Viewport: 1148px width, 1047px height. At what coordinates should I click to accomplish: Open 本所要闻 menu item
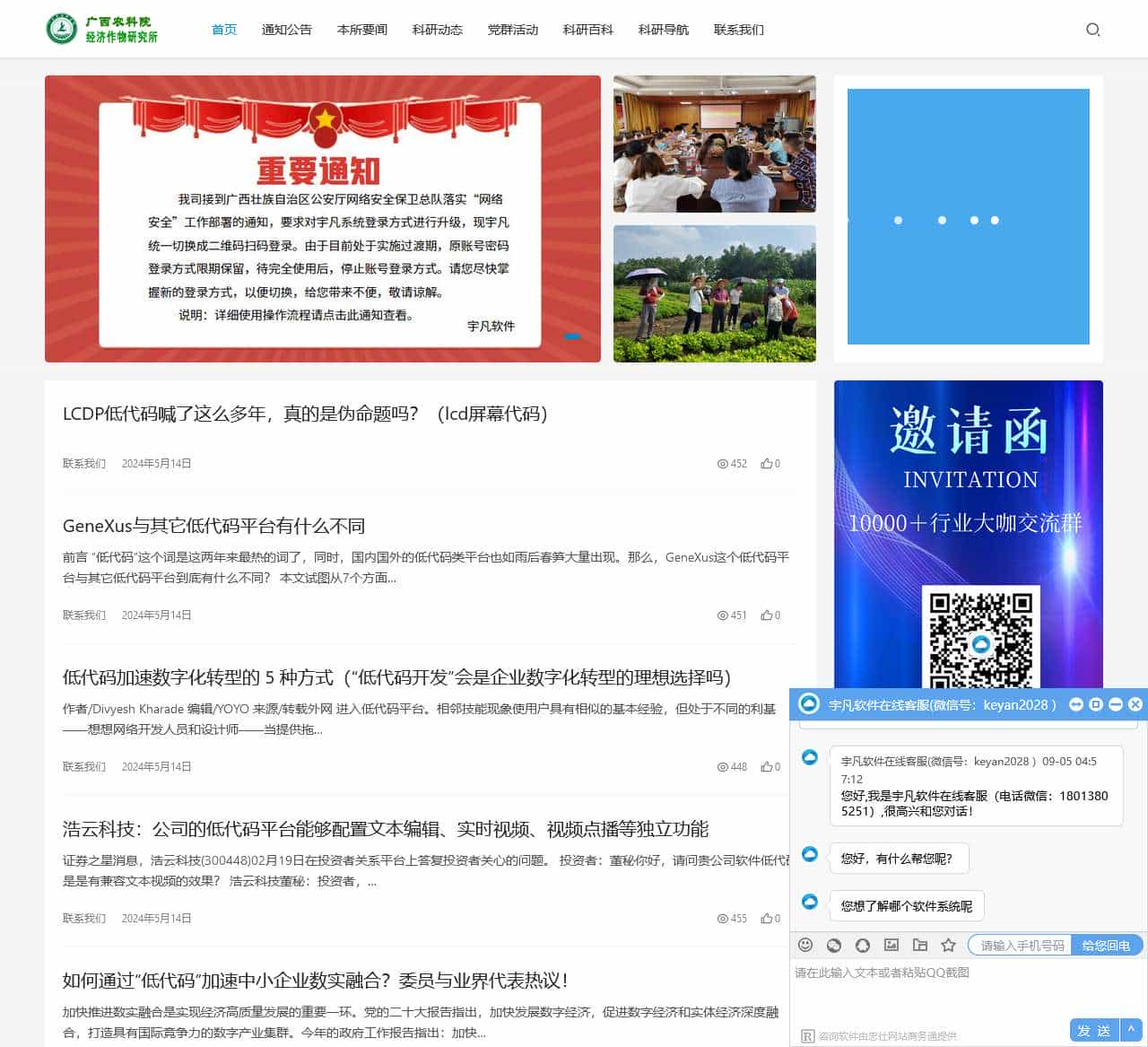[362, 30]
